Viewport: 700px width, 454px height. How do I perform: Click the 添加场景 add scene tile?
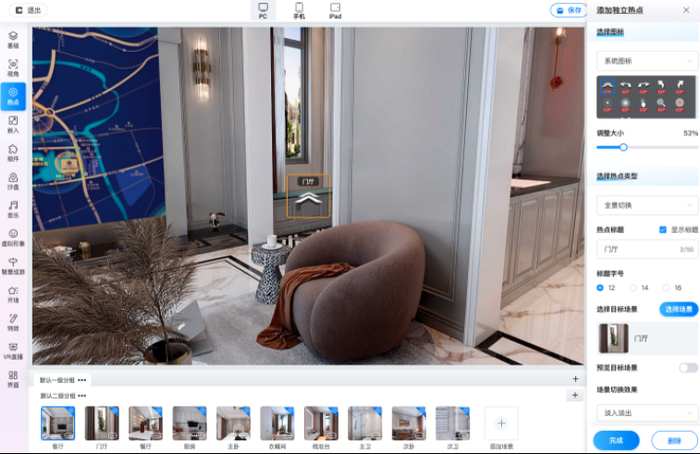[x=501, y=423]
